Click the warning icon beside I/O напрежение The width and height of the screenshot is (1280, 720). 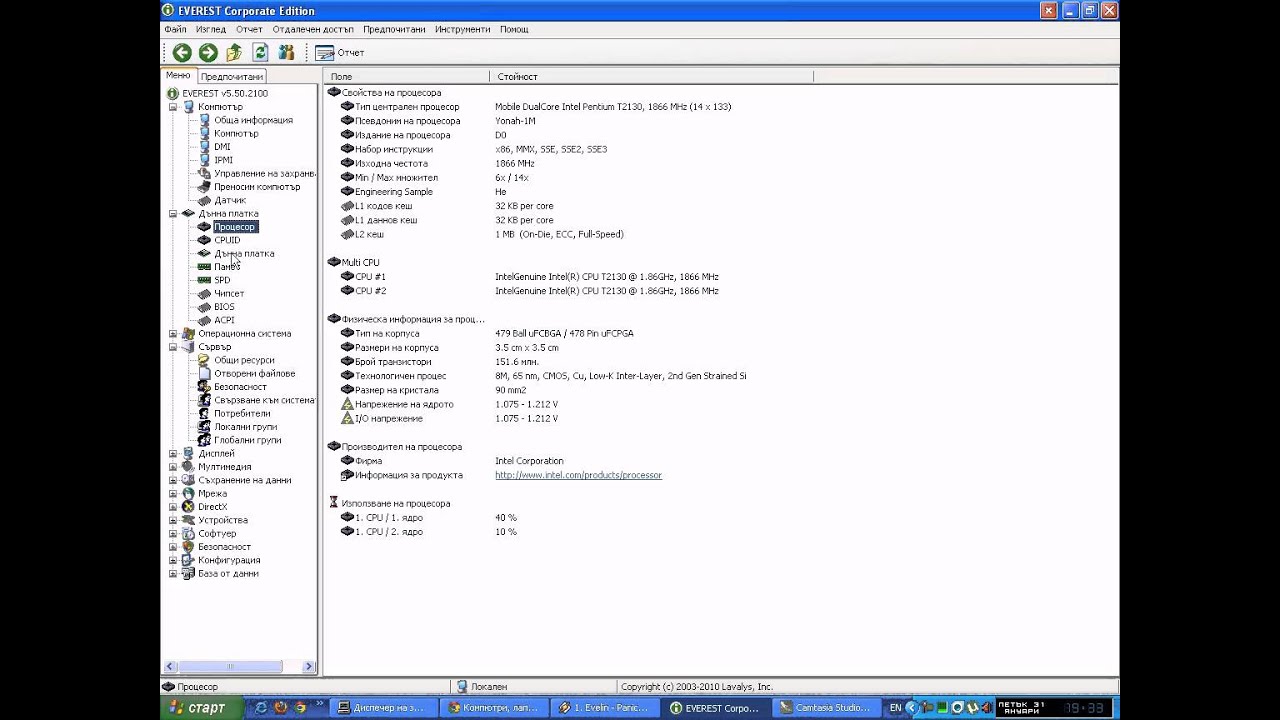[347, 418]
